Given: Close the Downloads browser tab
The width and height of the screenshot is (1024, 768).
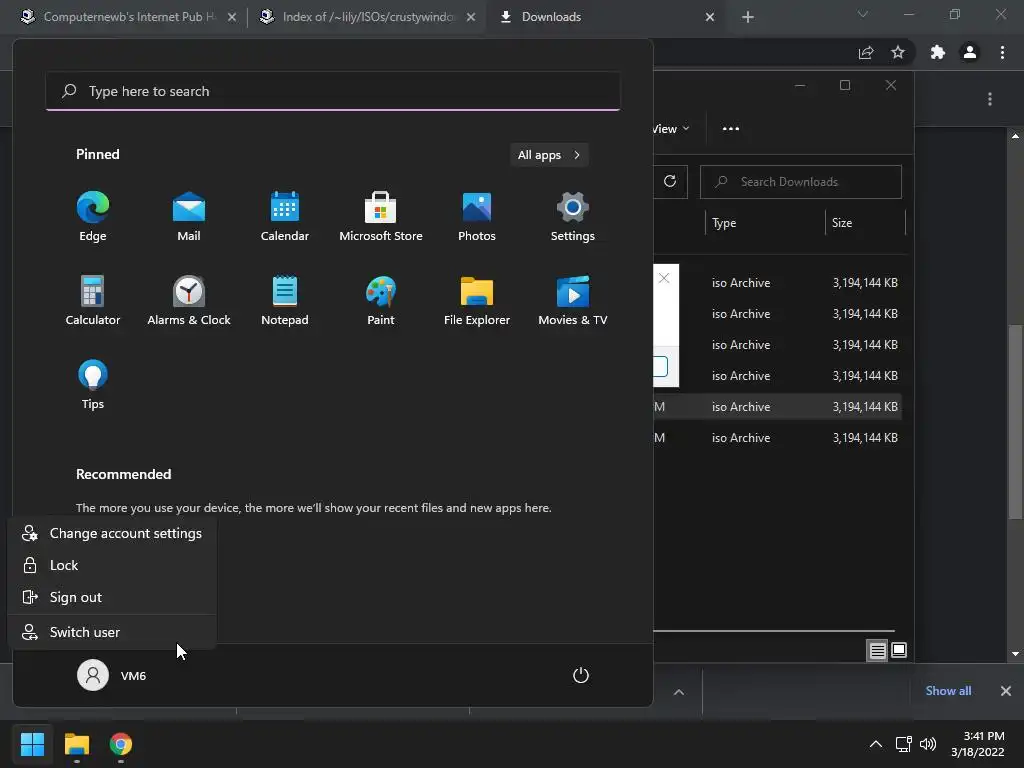Looking at the screenshot, I should [x=710, y=17].
